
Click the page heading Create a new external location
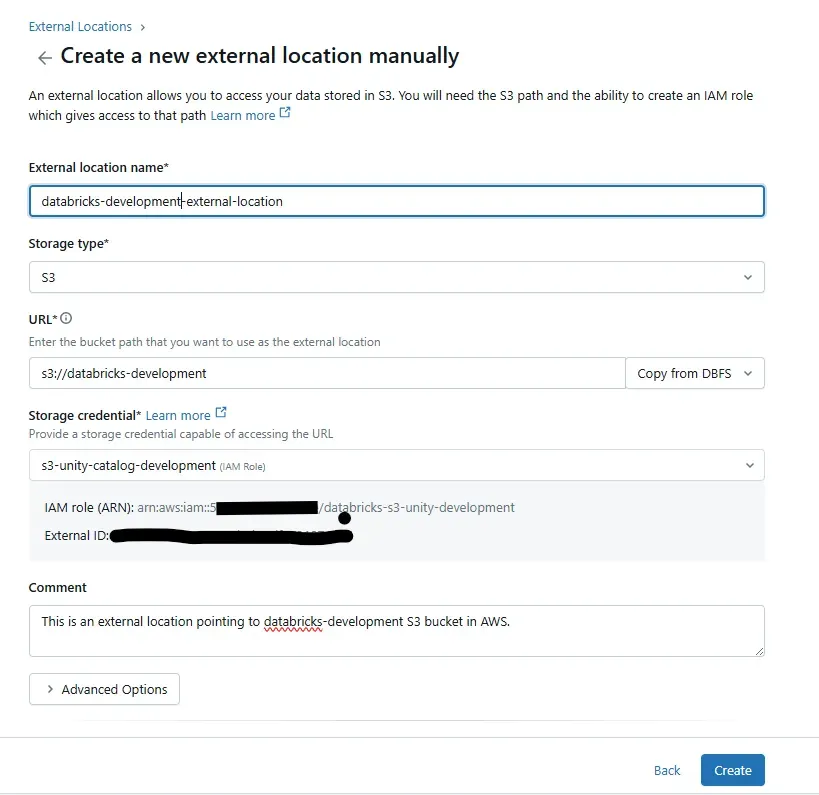[260, 56]
